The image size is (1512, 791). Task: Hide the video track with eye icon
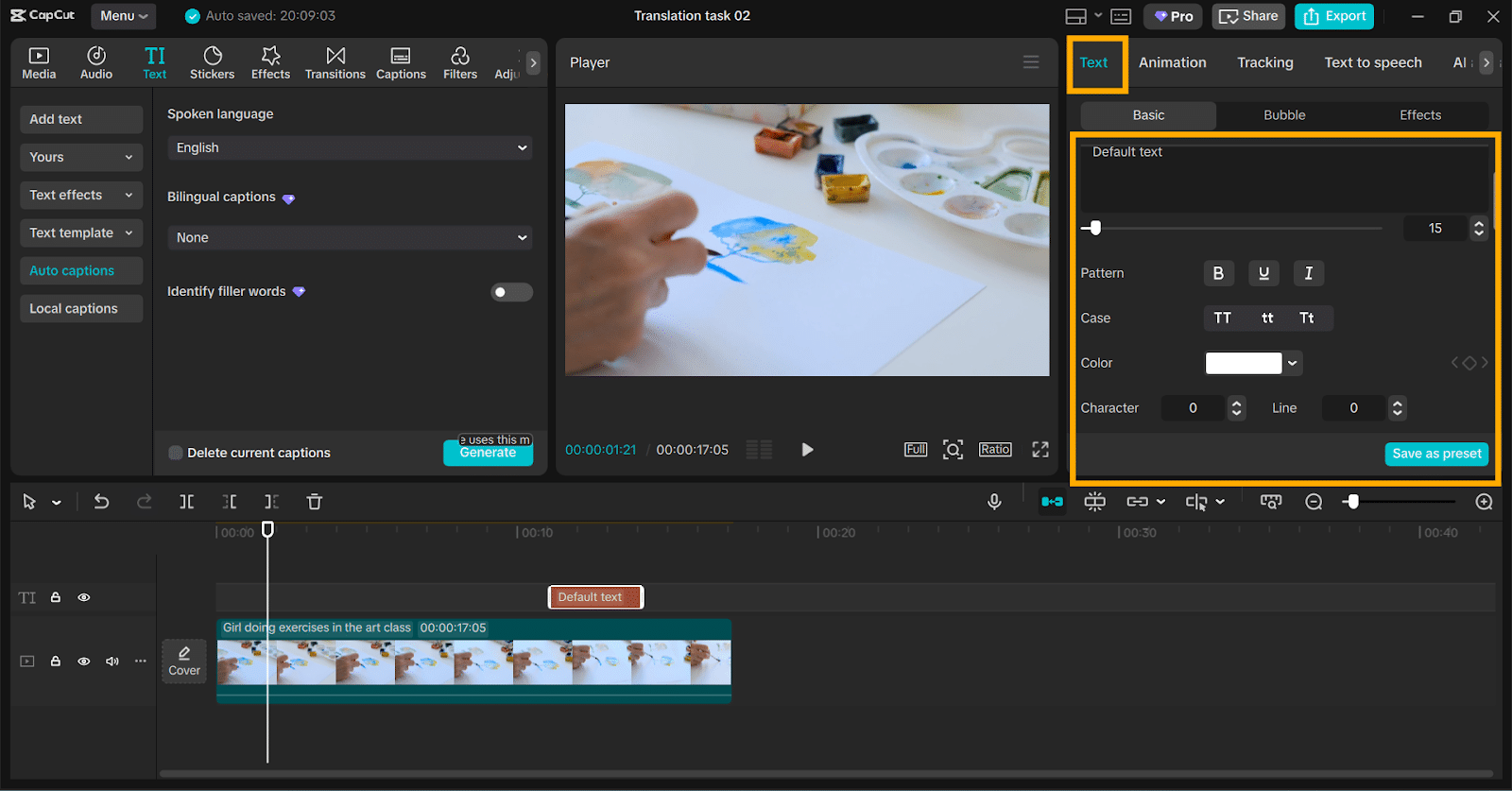click(84, 662)
